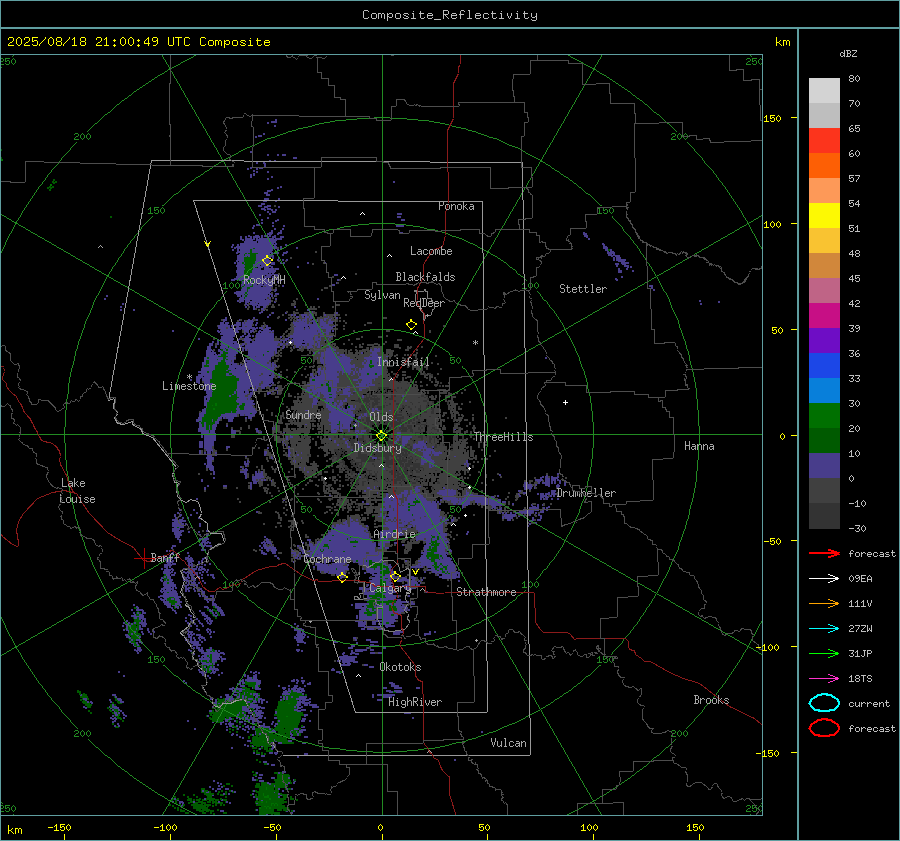Click the Didsbury city label

(x=377, y=448)
